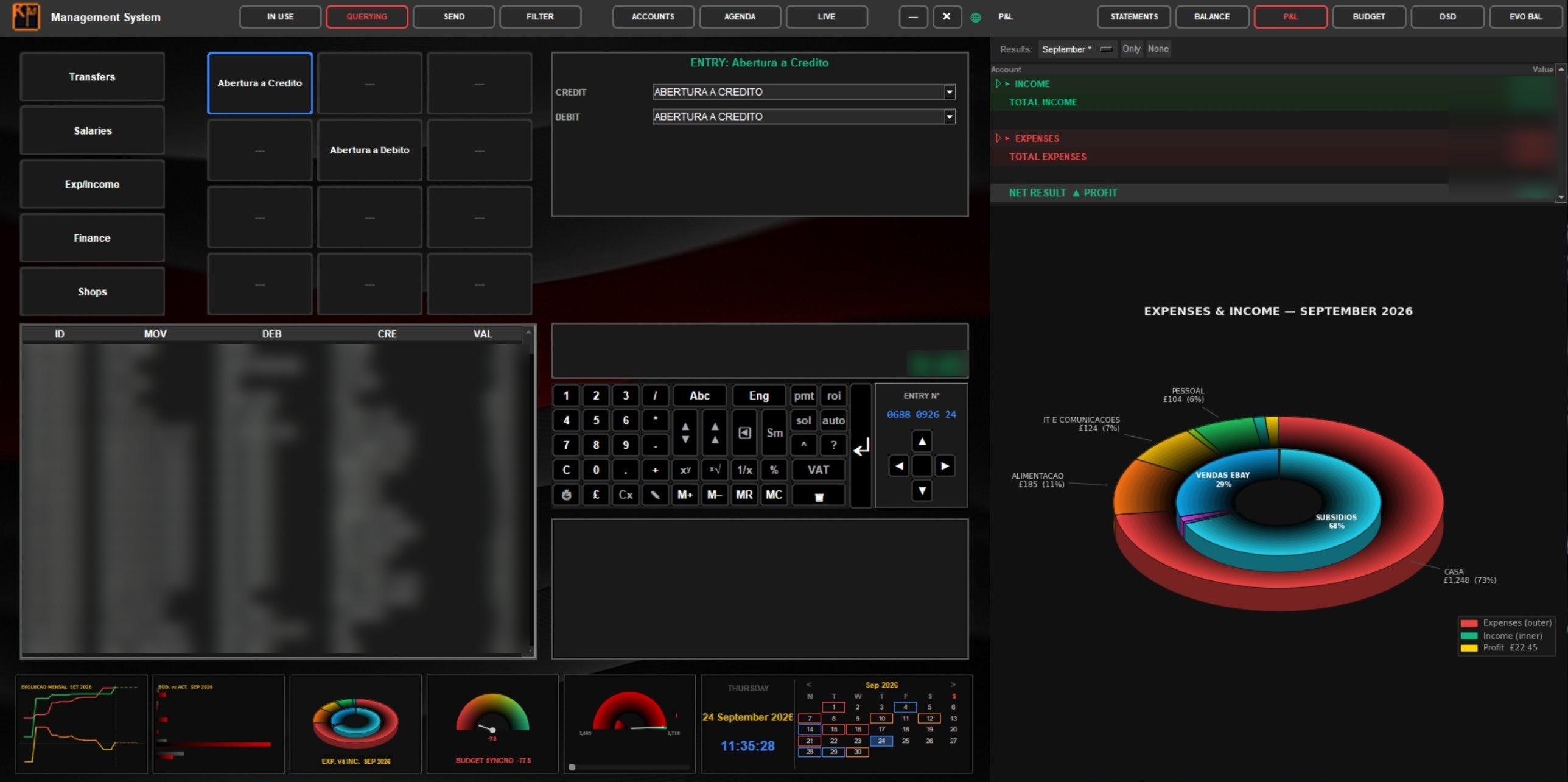Expand the EXPENSES tree row

tap(998, 138)
